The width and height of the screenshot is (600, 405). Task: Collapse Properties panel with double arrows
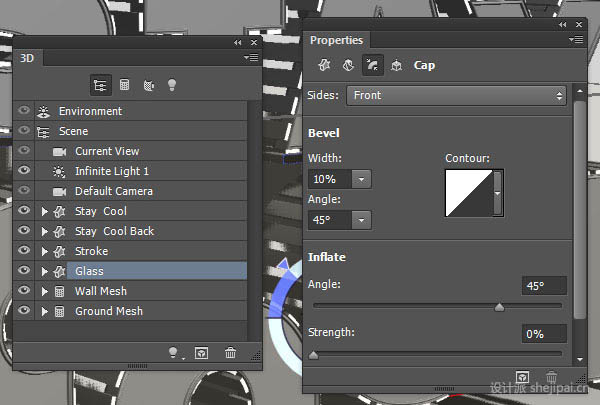(562, 24)
